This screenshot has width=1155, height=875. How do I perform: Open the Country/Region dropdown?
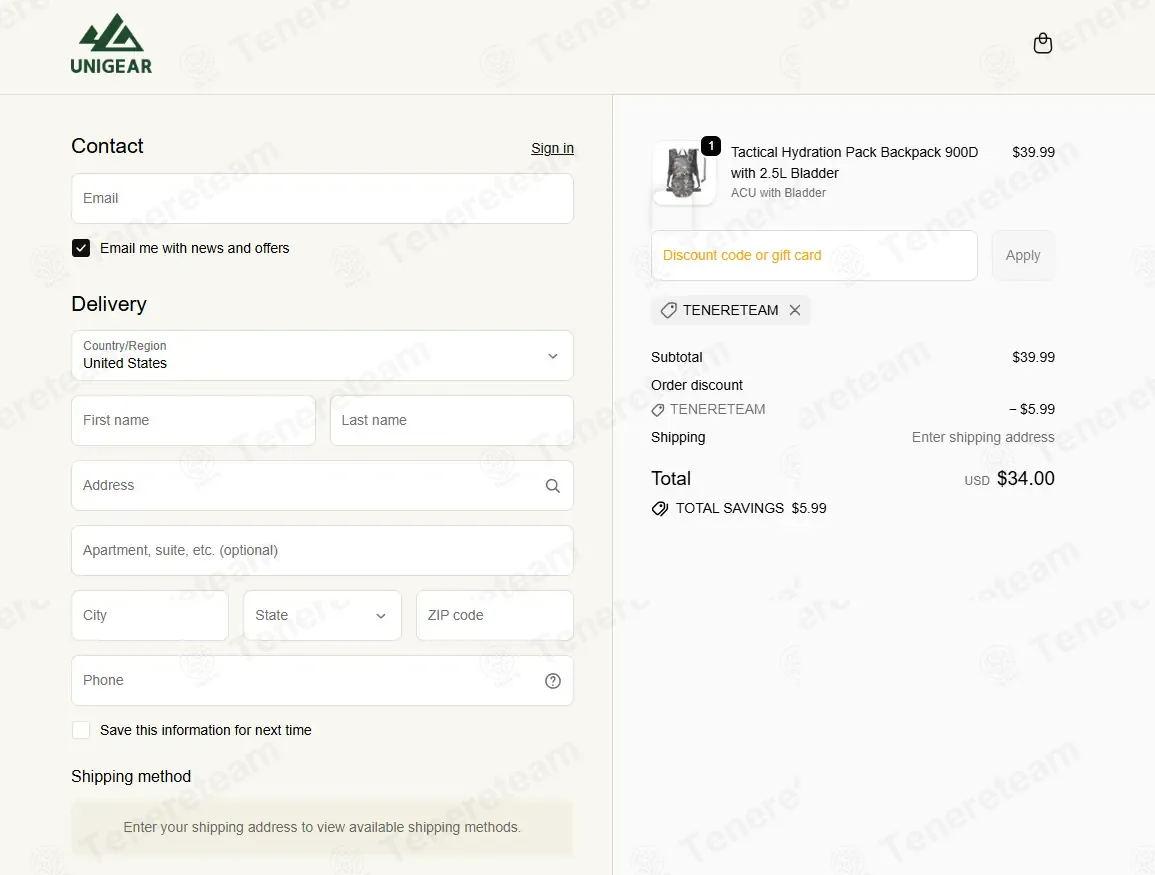322,356
